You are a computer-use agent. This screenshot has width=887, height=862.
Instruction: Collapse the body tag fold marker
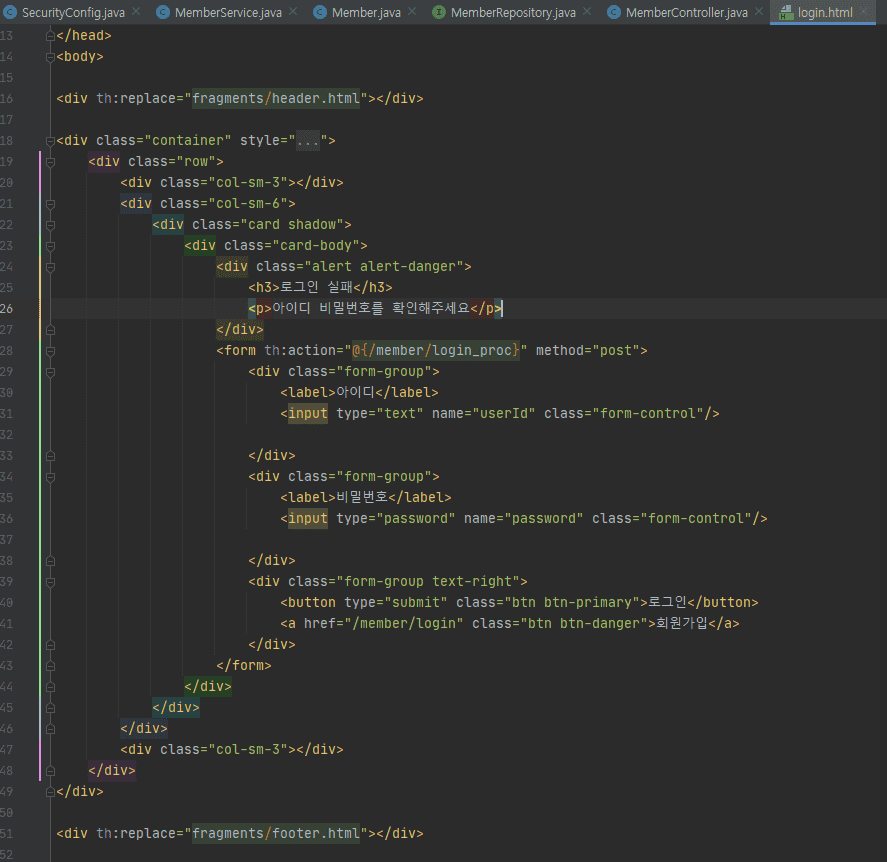click(x=50, y=57)
